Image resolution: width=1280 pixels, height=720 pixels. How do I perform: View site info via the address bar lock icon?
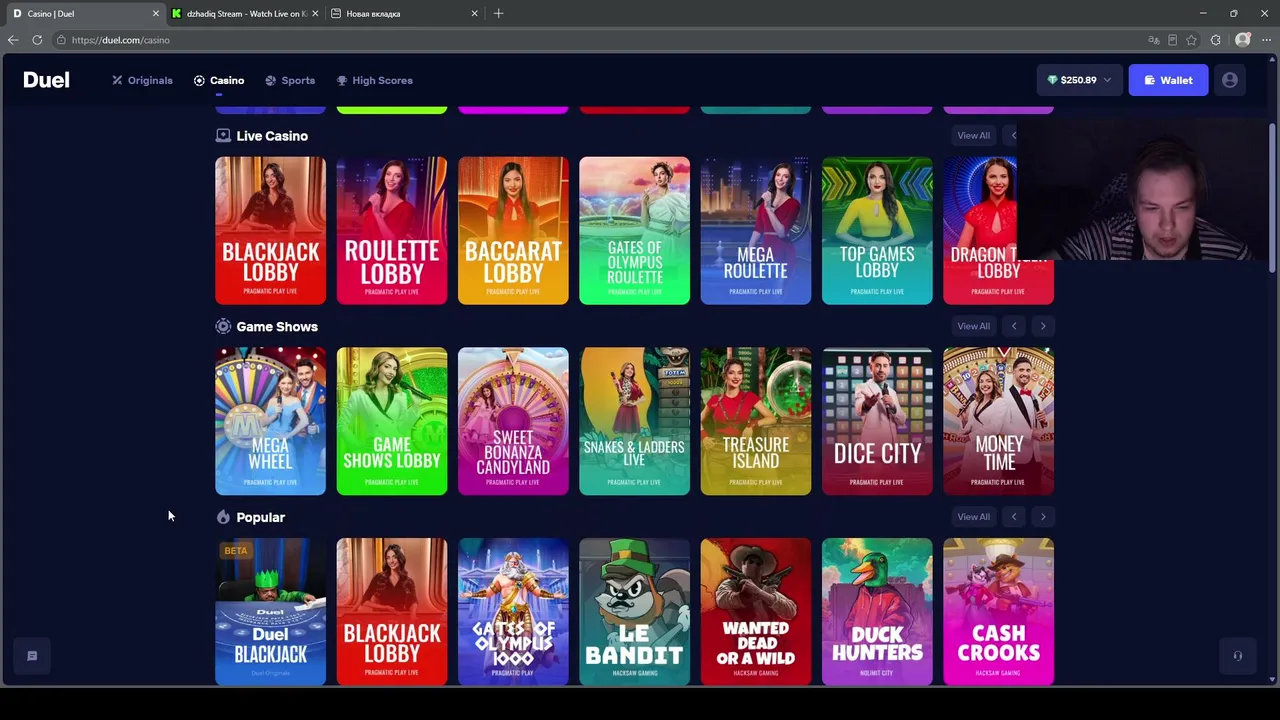click(61, 40)
